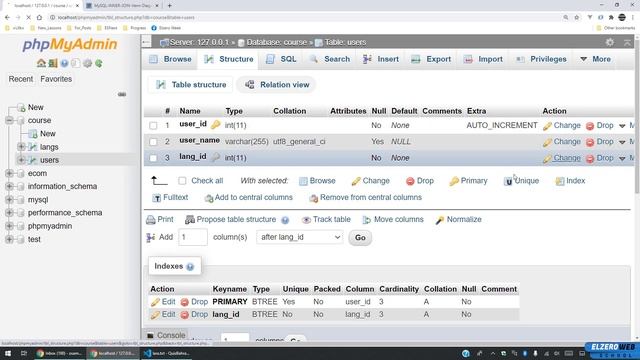
Task: Select checkbox for lang_id row
Action: (x=153, y=158)
